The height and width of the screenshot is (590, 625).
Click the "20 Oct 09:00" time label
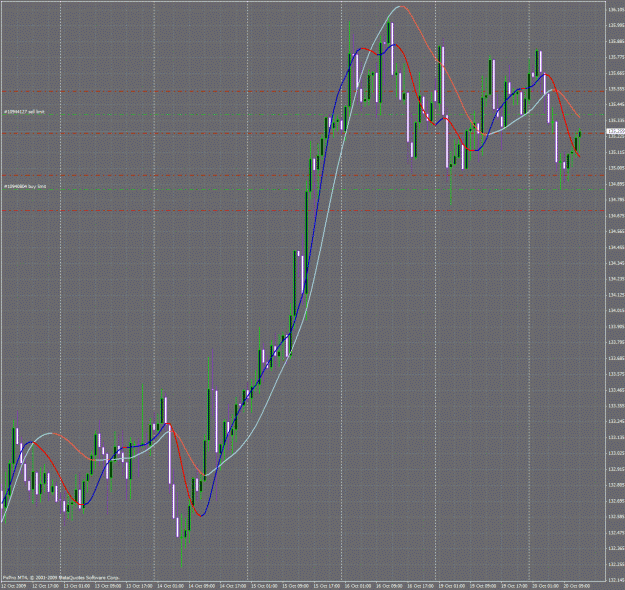[577, 586]
